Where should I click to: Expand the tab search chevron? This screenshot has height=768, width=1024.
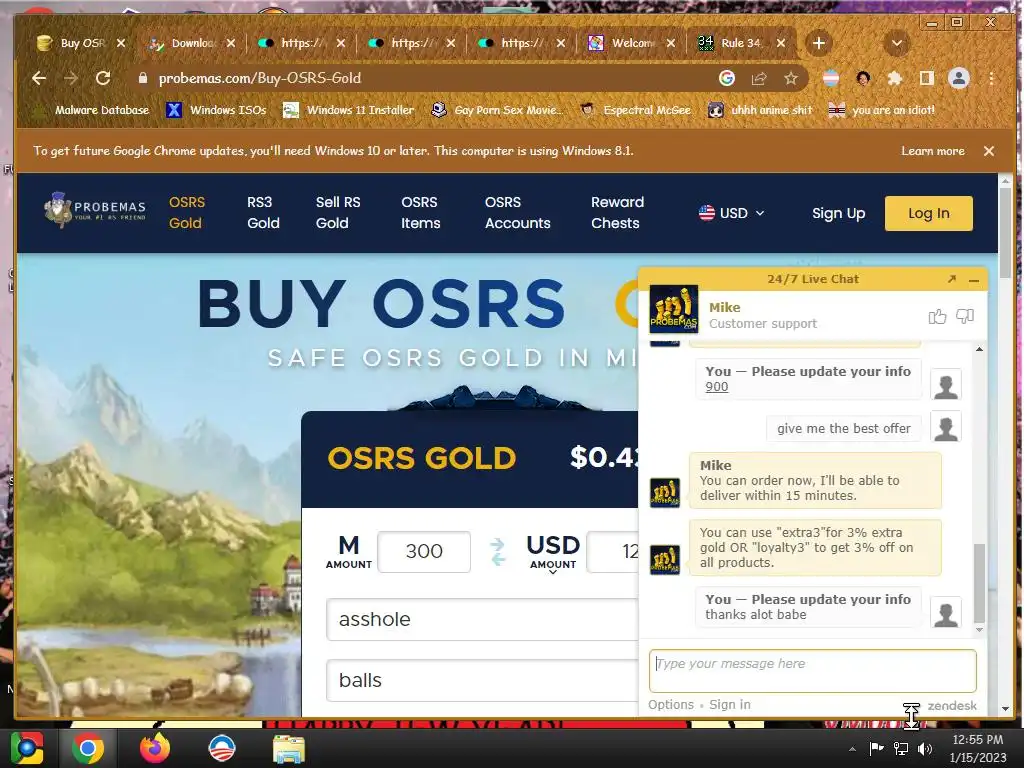[897, 43]
